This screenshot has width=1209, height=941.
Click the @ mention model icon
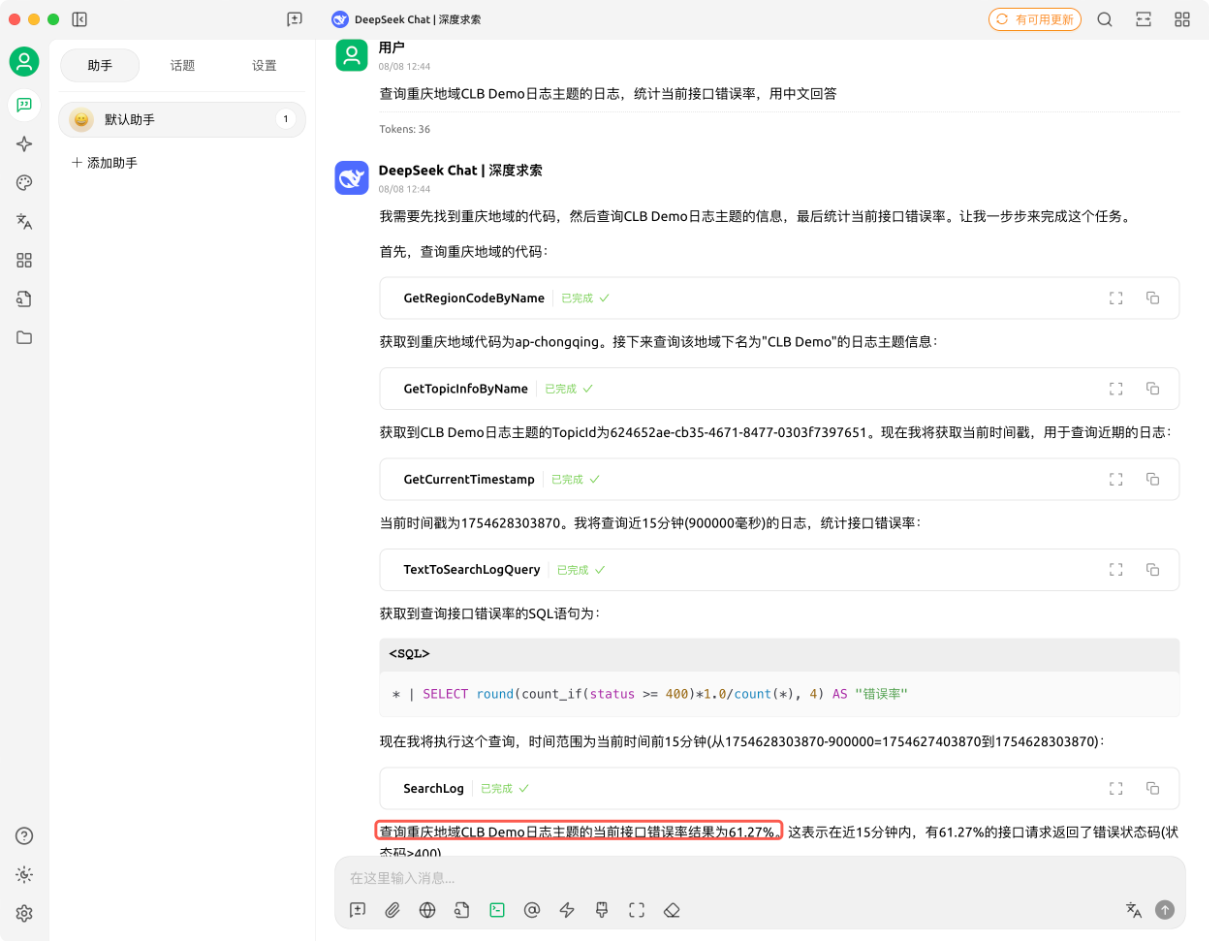coord(532,910)
